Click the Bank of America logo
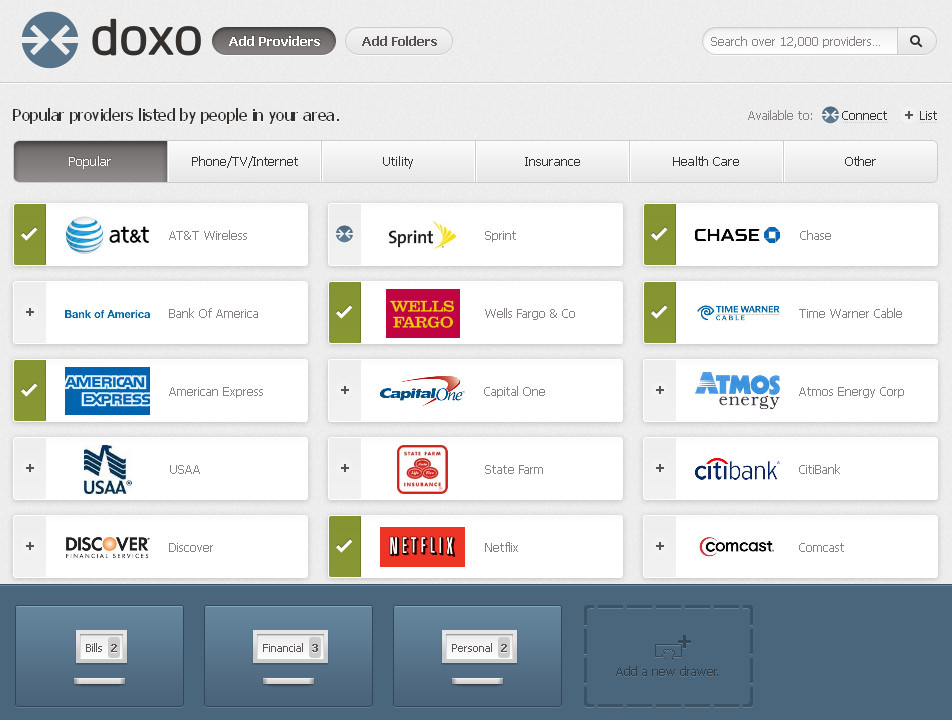The image size is (952, 720). click(x=107, y=314)
